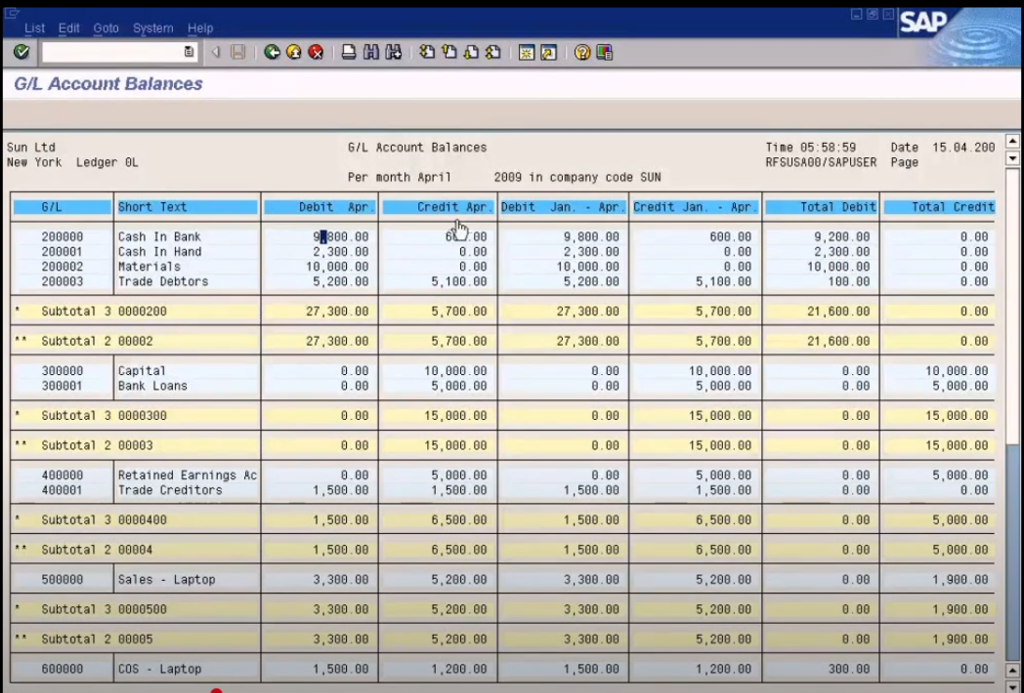
Task: Click the Short Text column header
Action: click(x=187, y=207)
